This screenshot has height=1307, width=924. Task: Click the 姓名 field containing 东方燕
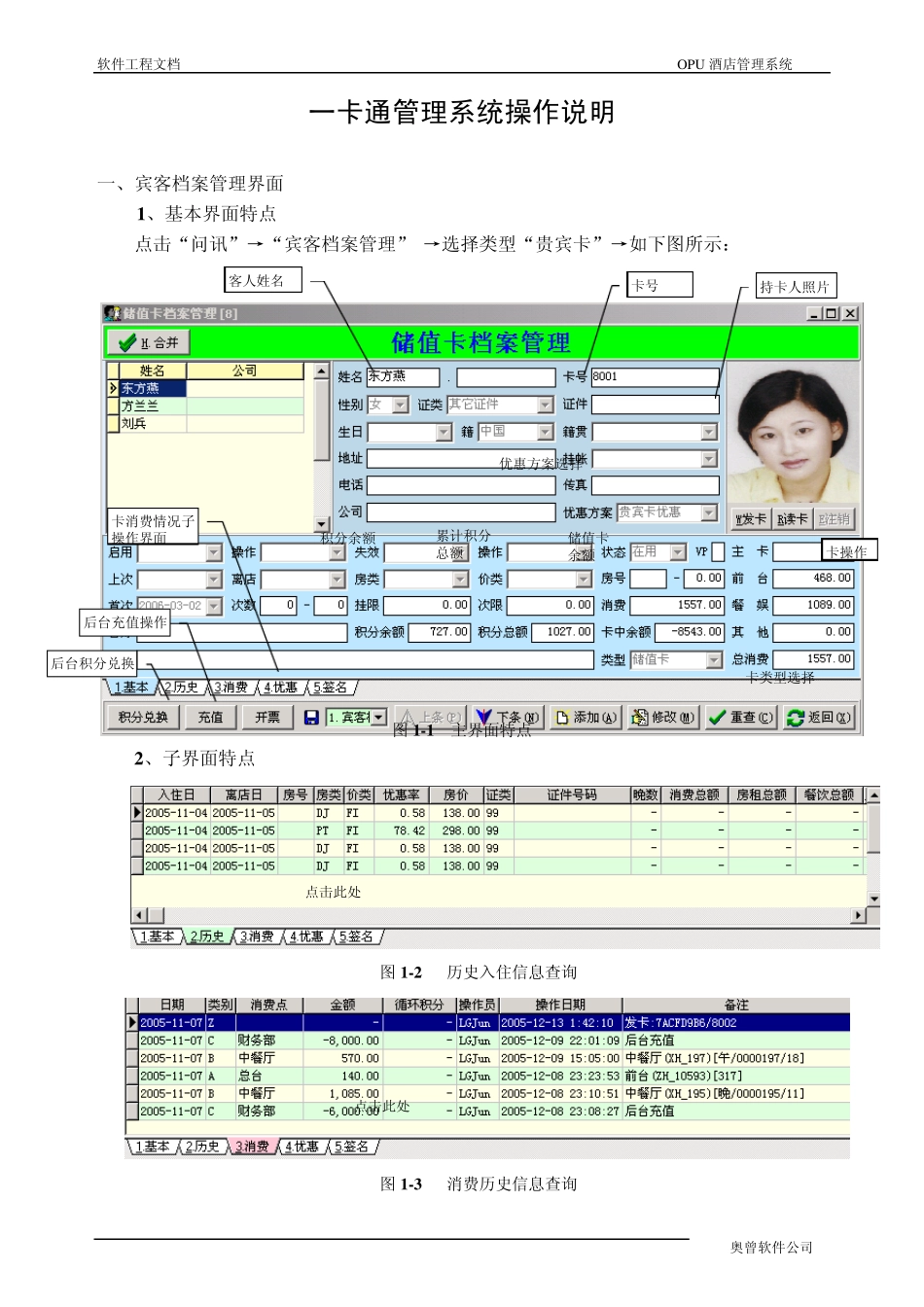coord(403,376)
